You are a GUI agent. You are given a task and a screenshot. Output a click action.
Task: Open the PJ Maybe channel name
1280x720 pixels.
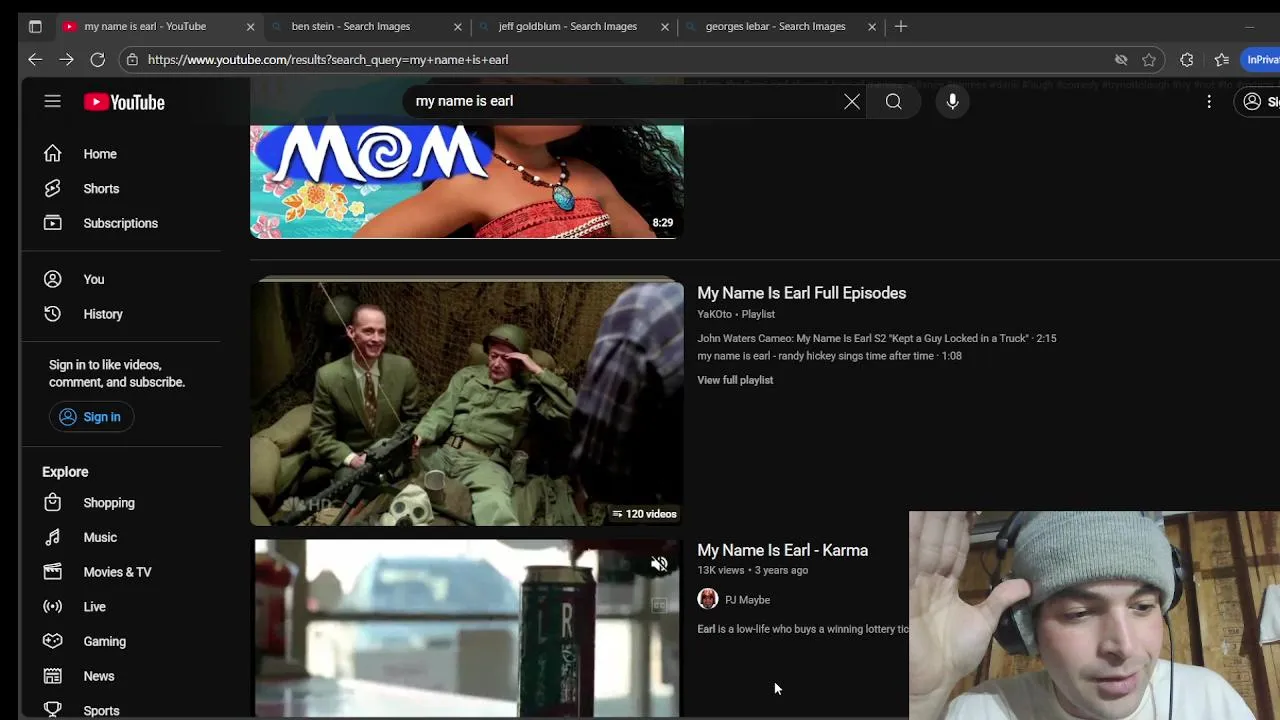click(x=747, y=600)
